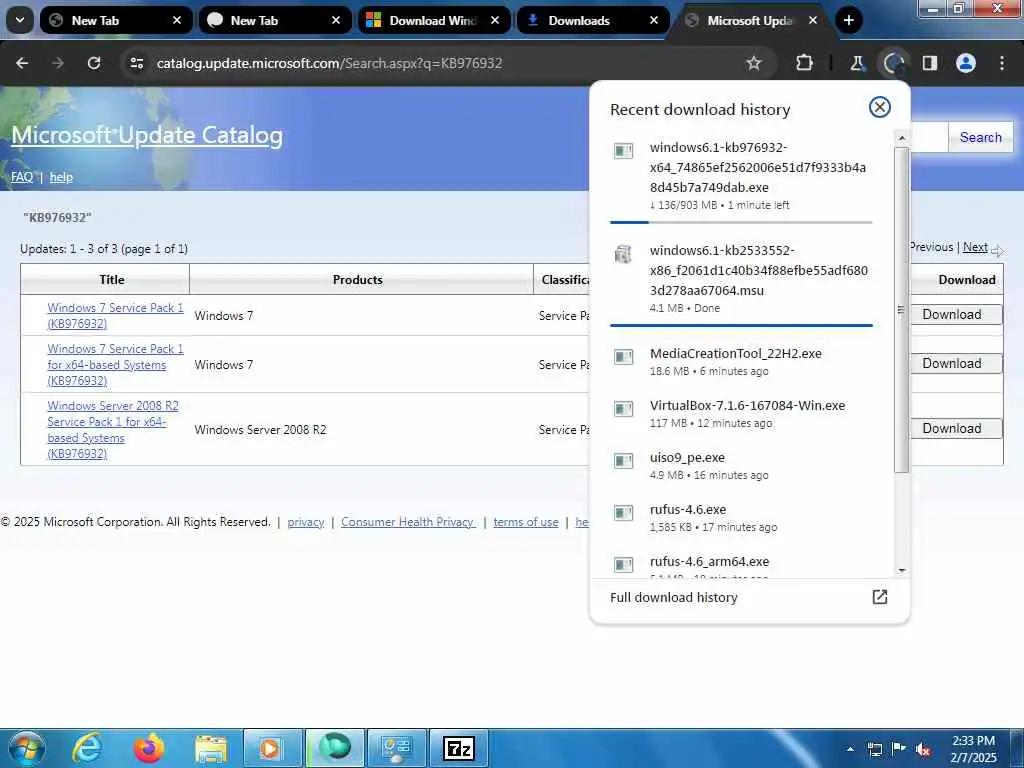Screen dimensions: 1024x768
Task: Switch to the Download Windows tab
Action: click(434, 20)
